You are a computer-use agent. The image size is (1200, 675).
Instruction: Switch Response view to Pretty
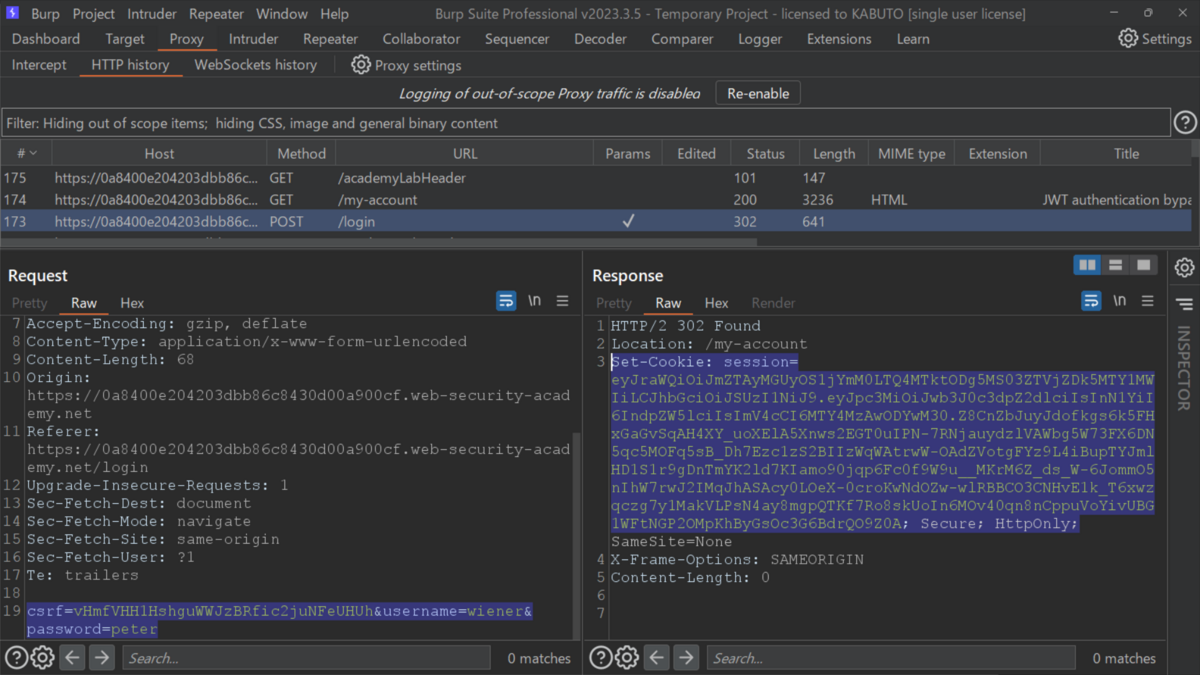[614, 303]
